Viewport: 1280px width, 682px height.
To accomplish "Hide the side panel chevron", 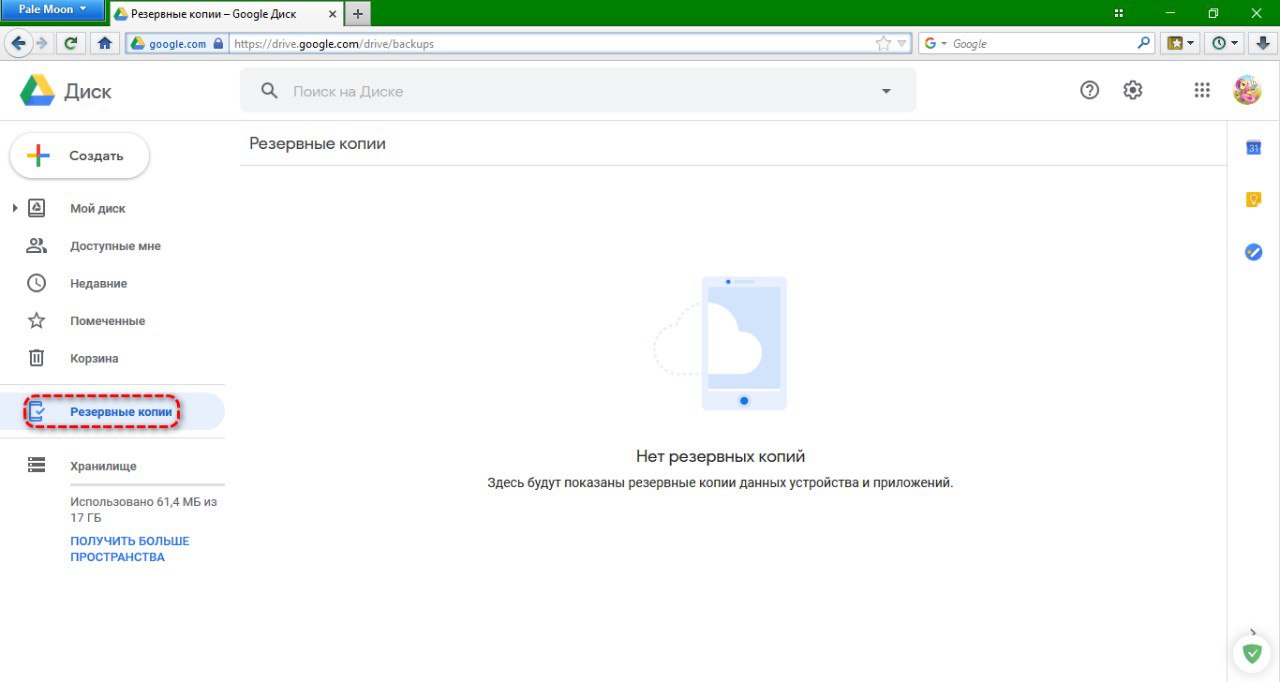I will 1253,632.
